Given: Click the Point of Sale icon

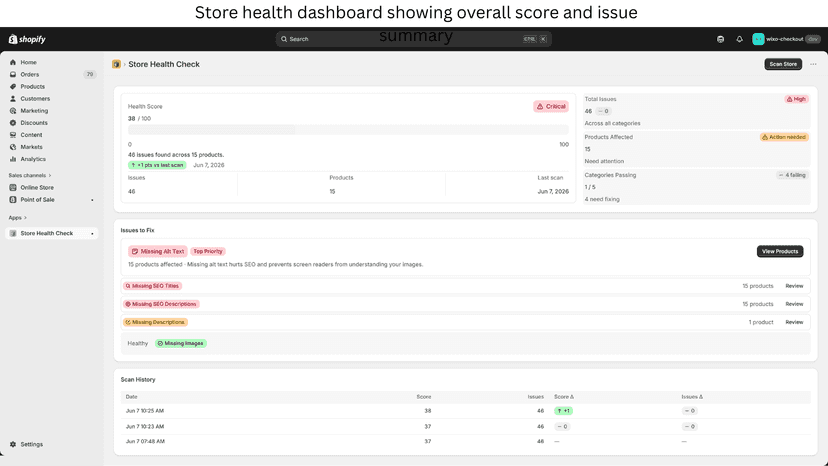Looking at the screenshot, I should pyautogui.click(x=13, y=200).
